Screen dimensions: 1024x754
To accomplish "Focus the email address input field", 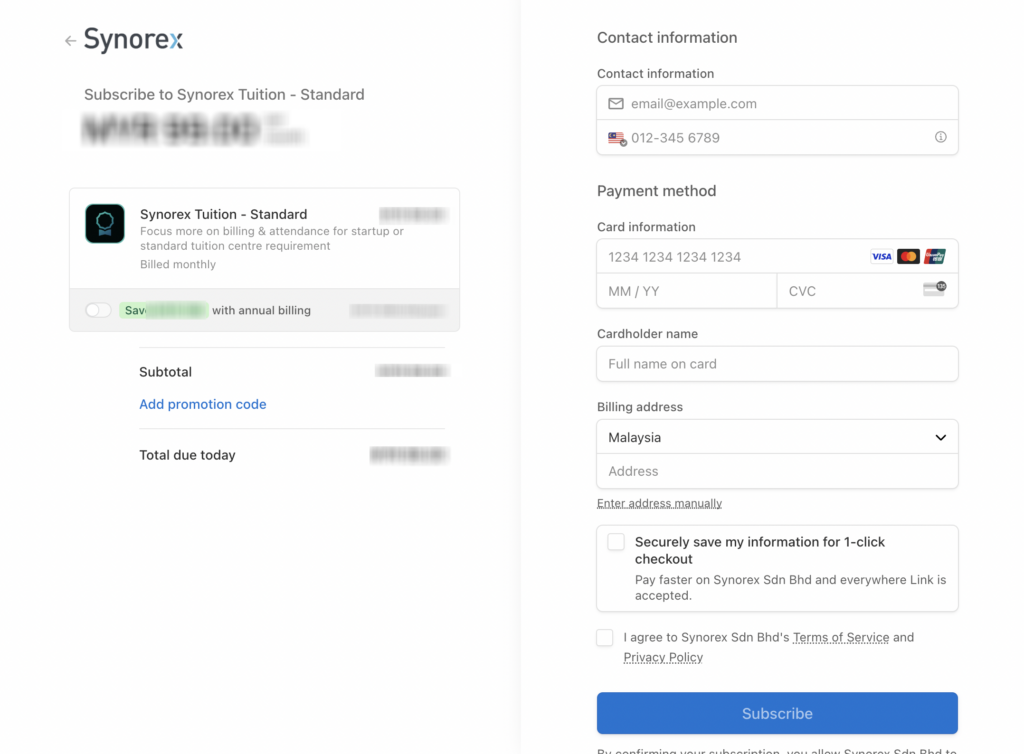I will pyautogui.click(x=777, y=103).
